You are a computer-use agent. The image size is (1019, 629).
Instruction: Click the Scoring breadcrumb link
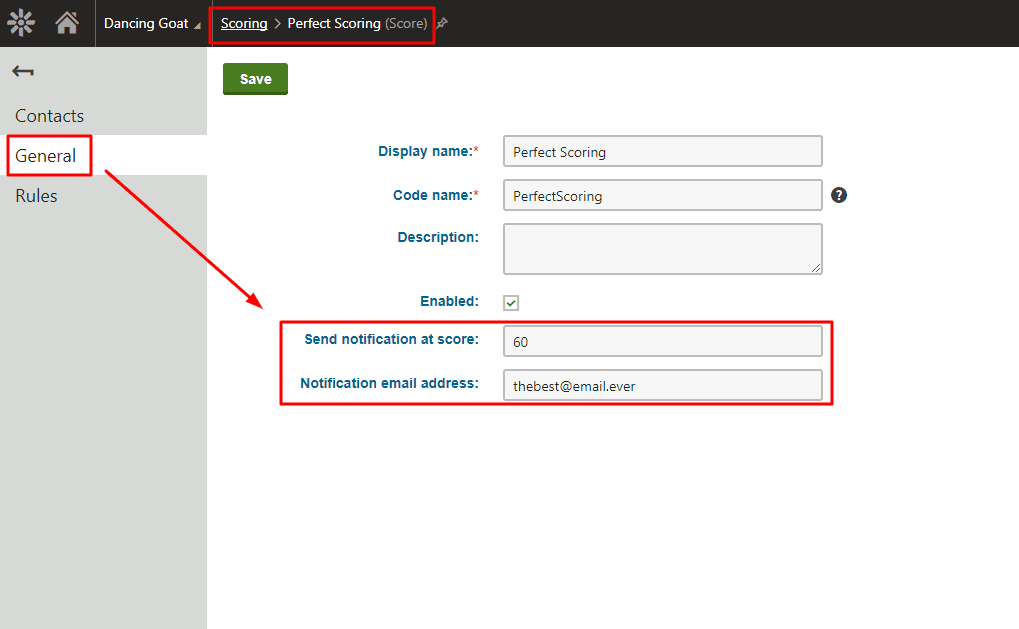pyautogui.click(x=244, y=23)
